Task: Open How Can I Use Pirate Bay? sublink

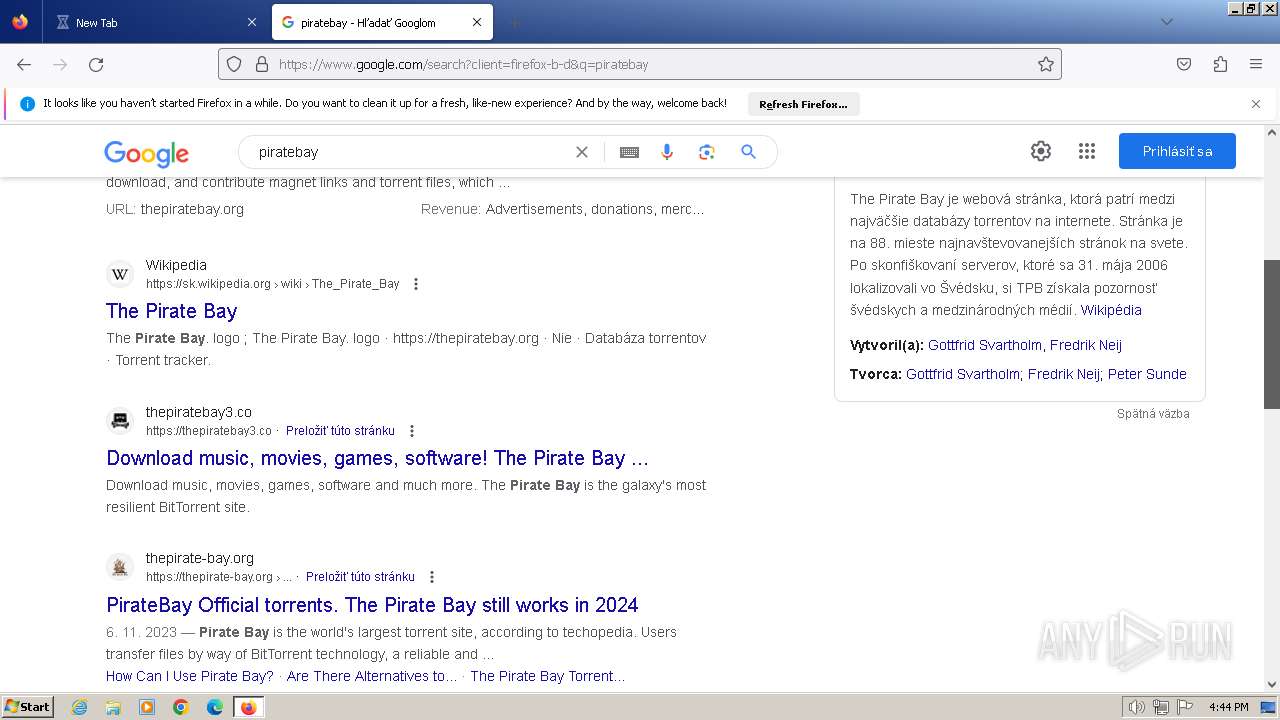Action: point(190,676)
